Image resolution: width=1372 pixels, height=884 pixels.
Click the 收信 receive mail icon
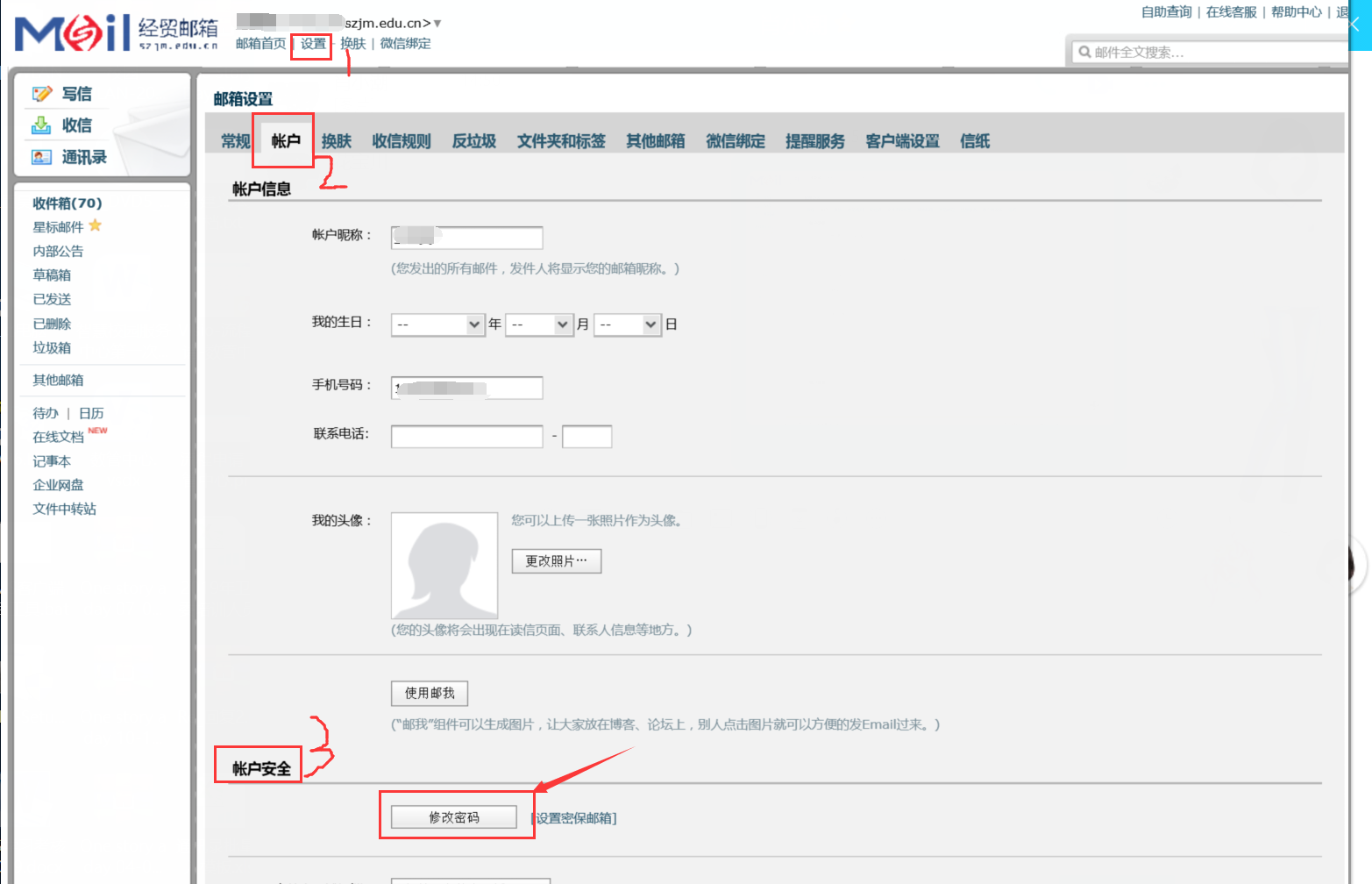[40, 125]
